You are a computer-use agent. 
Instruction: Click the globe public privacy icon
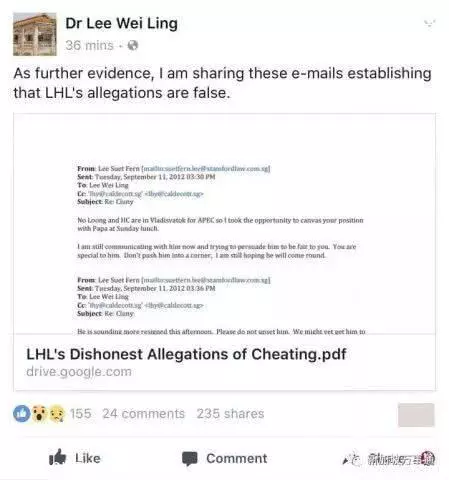(133, 45)
